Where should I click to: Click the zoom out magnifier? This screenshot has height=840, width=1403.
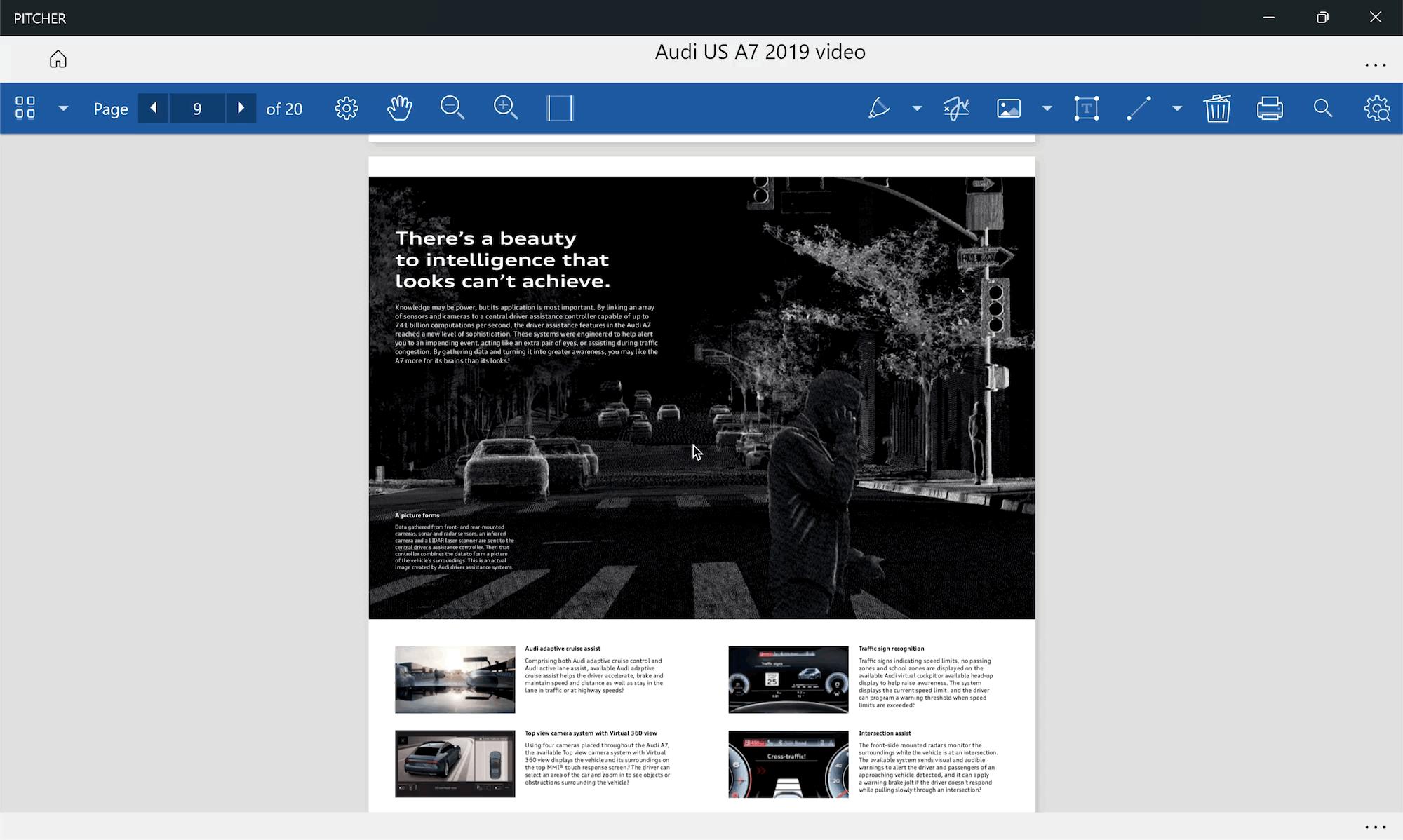tap(452, 108)
